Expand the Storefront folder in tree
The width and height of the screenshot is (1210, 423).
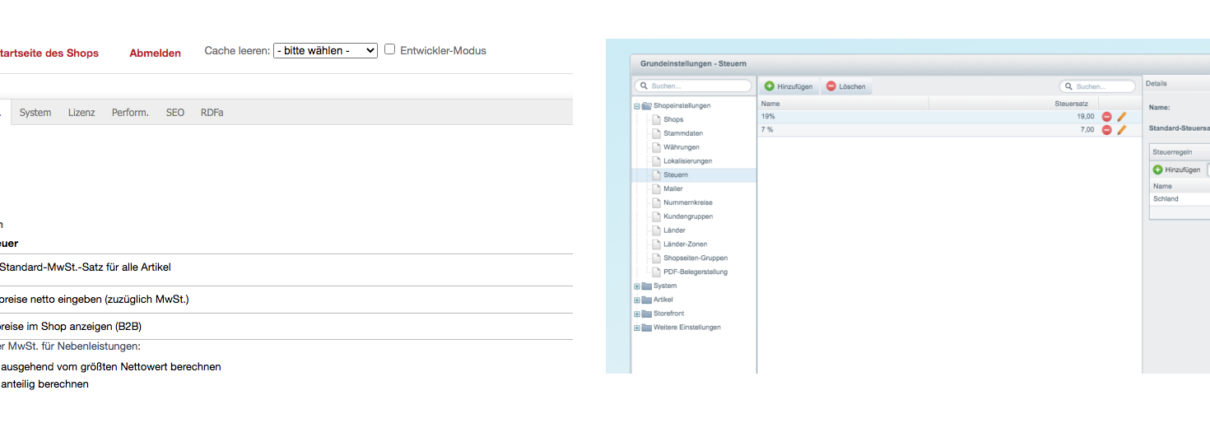click(x=636, y=313)
